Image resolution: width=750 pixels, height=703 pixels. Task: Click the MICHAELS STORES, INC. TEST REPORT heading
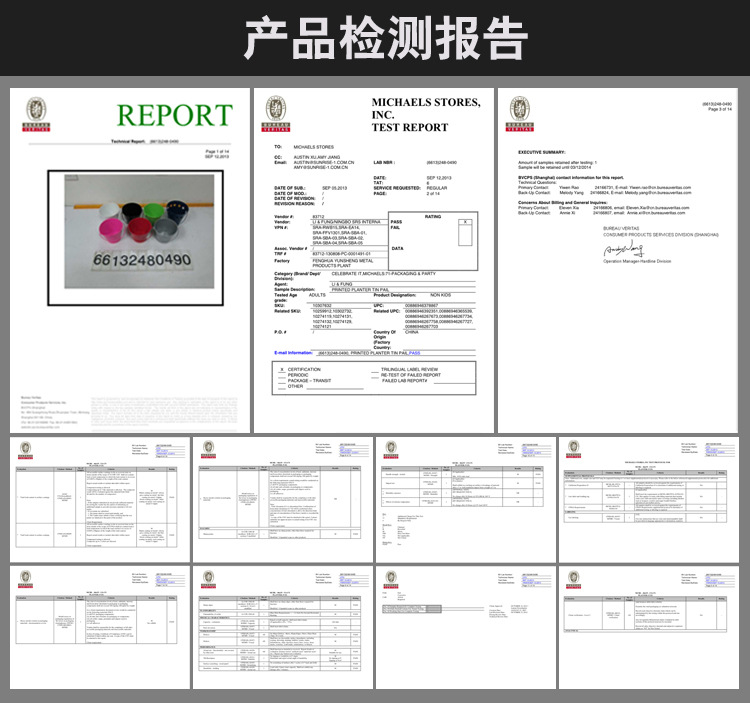426,115
